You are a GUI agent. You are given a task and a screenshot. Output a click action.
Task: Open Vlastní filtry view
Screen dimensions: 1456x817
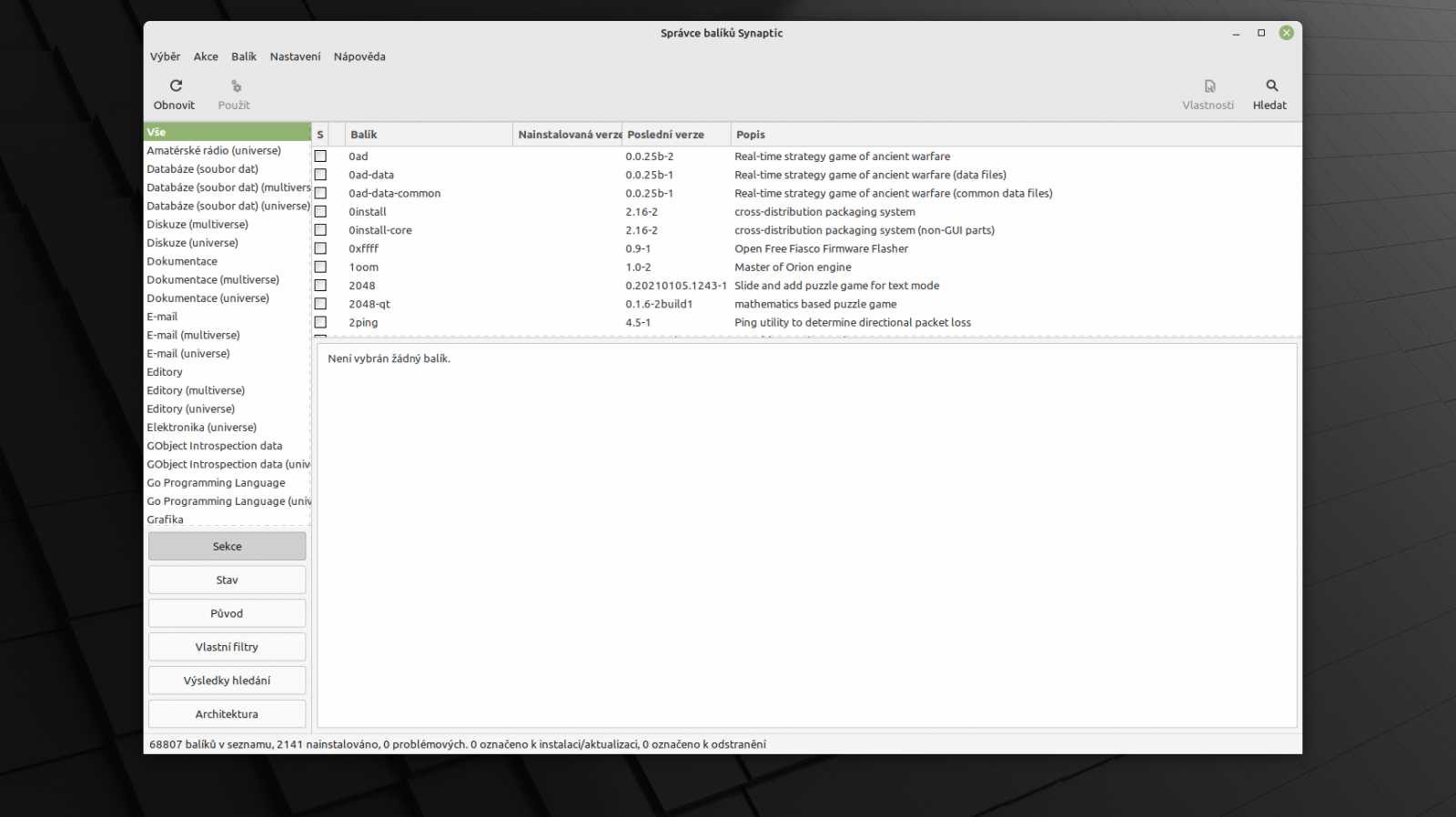pyautogui.click(x=227, y=647)
